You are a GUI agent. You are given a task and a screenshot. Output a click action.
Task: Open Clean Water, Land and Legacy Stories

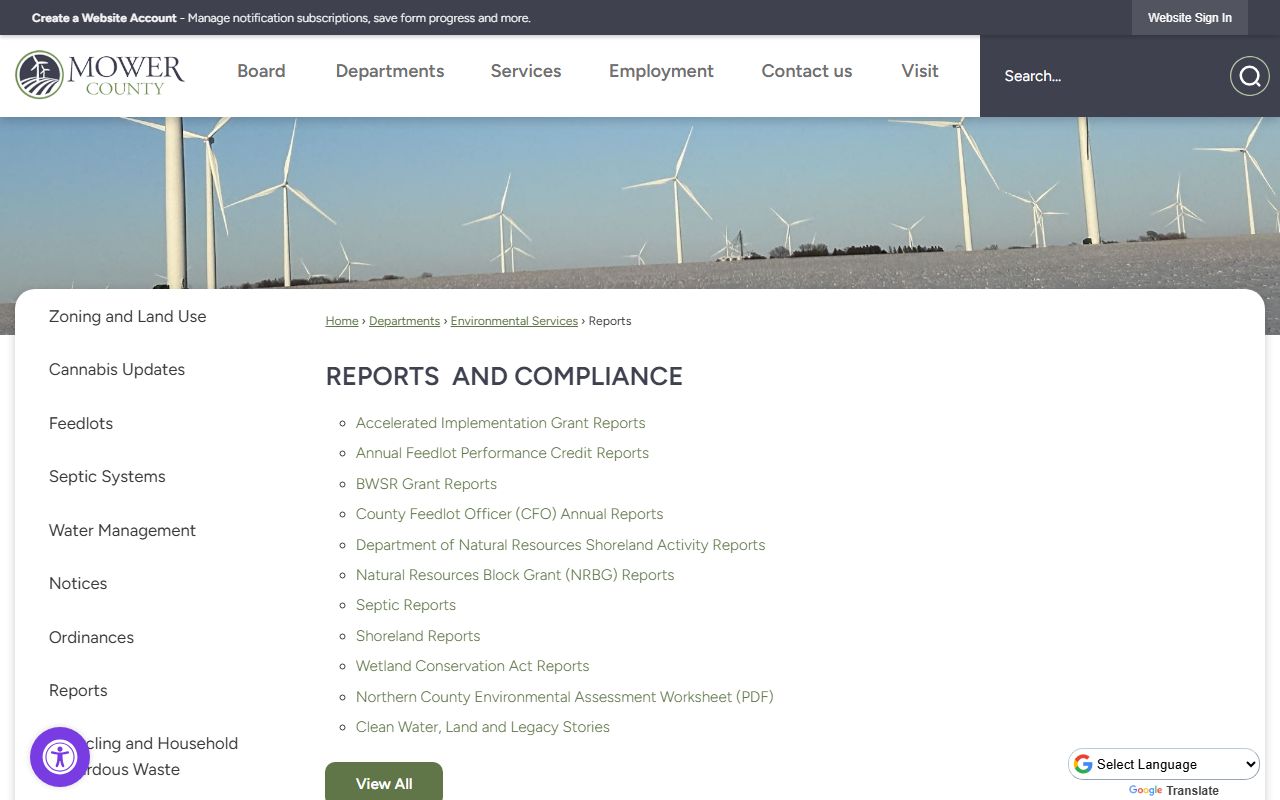pyautogui.click(x=483, y=727)
